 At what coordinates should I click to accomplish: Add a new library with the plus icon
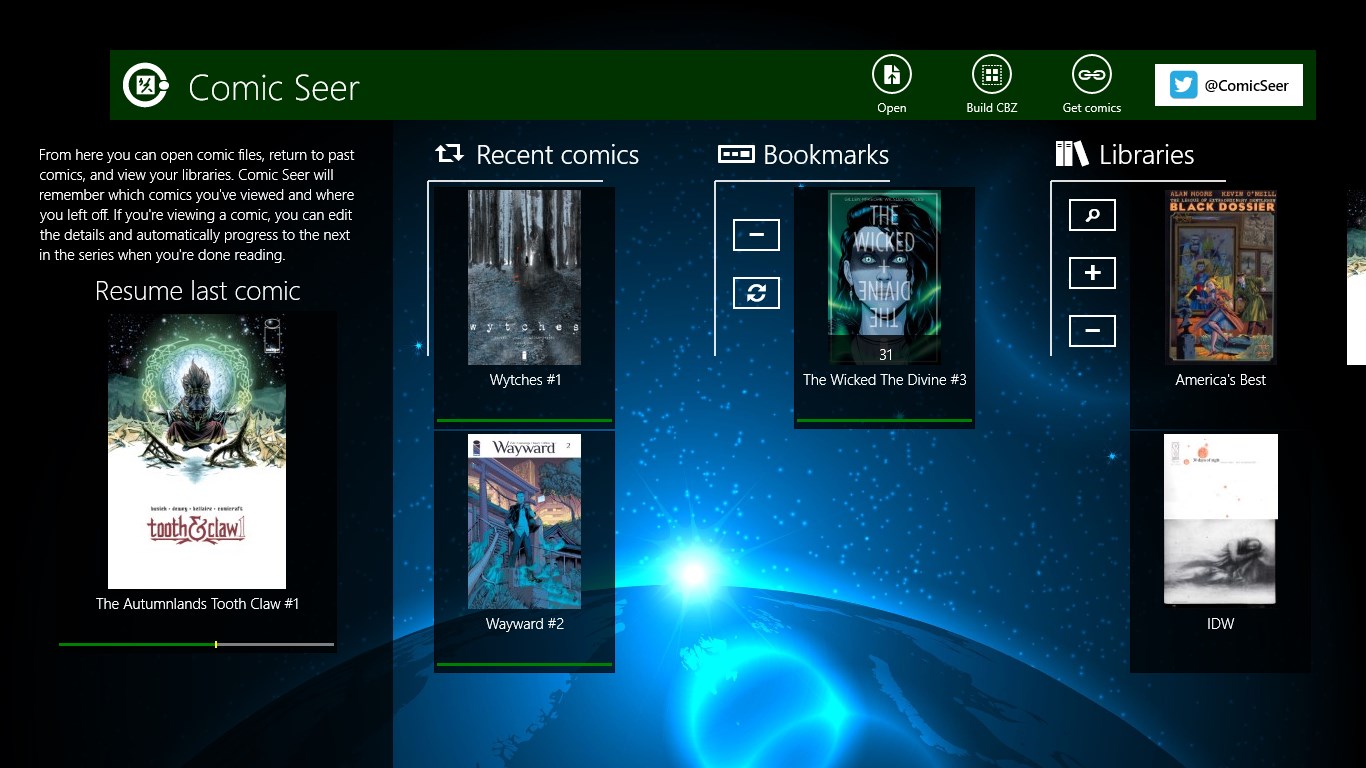1091,272
